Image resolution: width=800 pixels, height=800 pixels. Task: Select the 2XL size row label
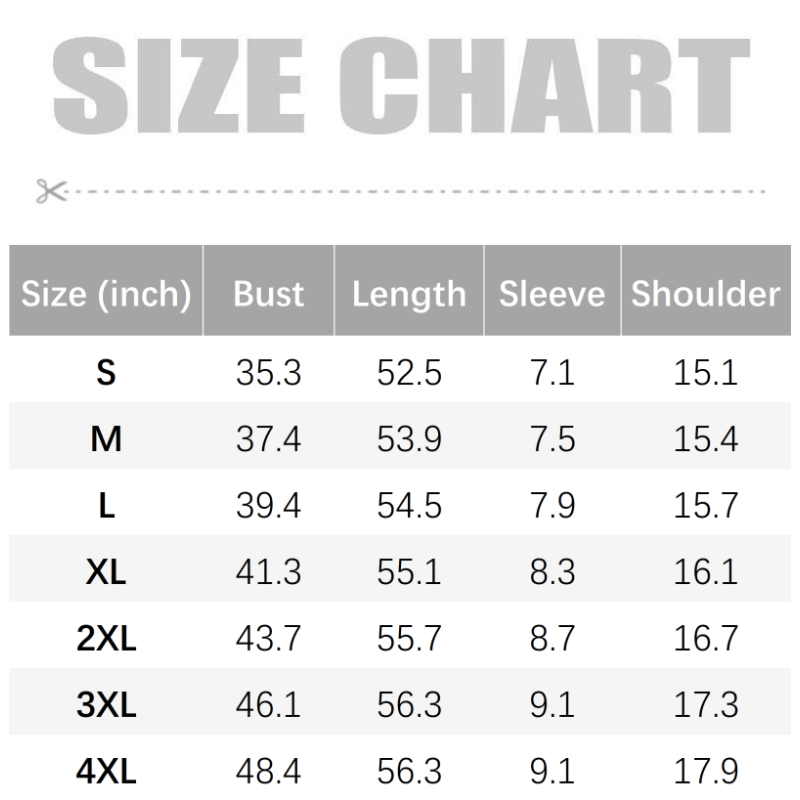106,638
